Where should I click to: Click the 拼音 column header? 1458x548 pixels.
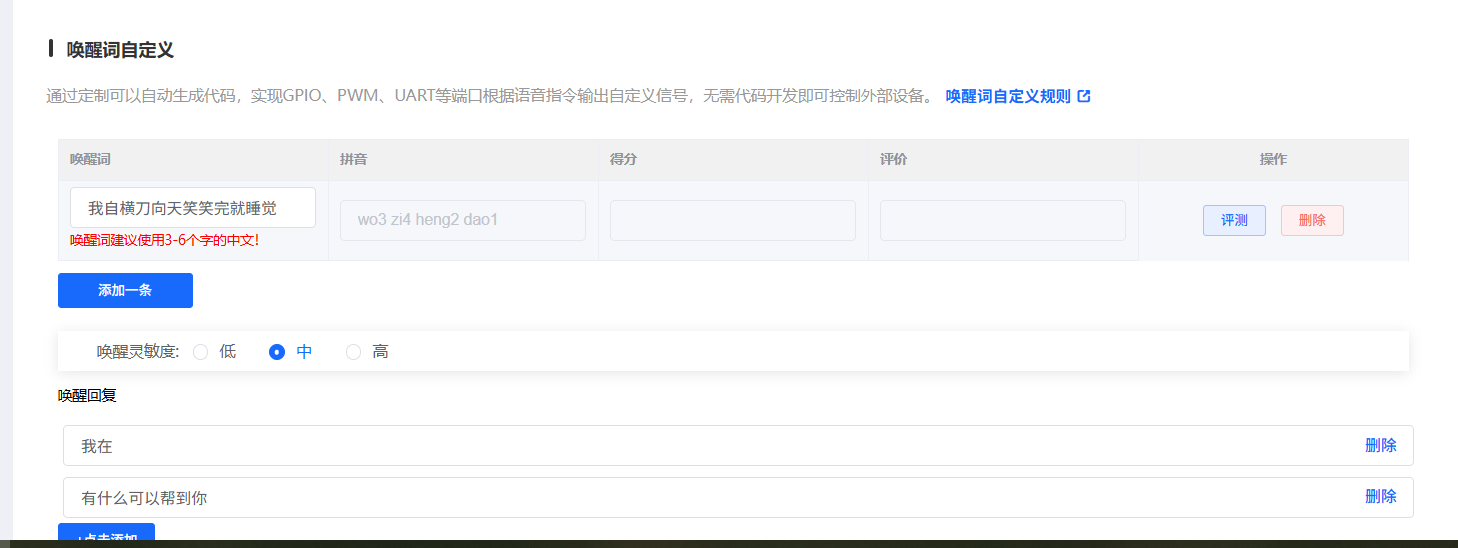point(353,160)
